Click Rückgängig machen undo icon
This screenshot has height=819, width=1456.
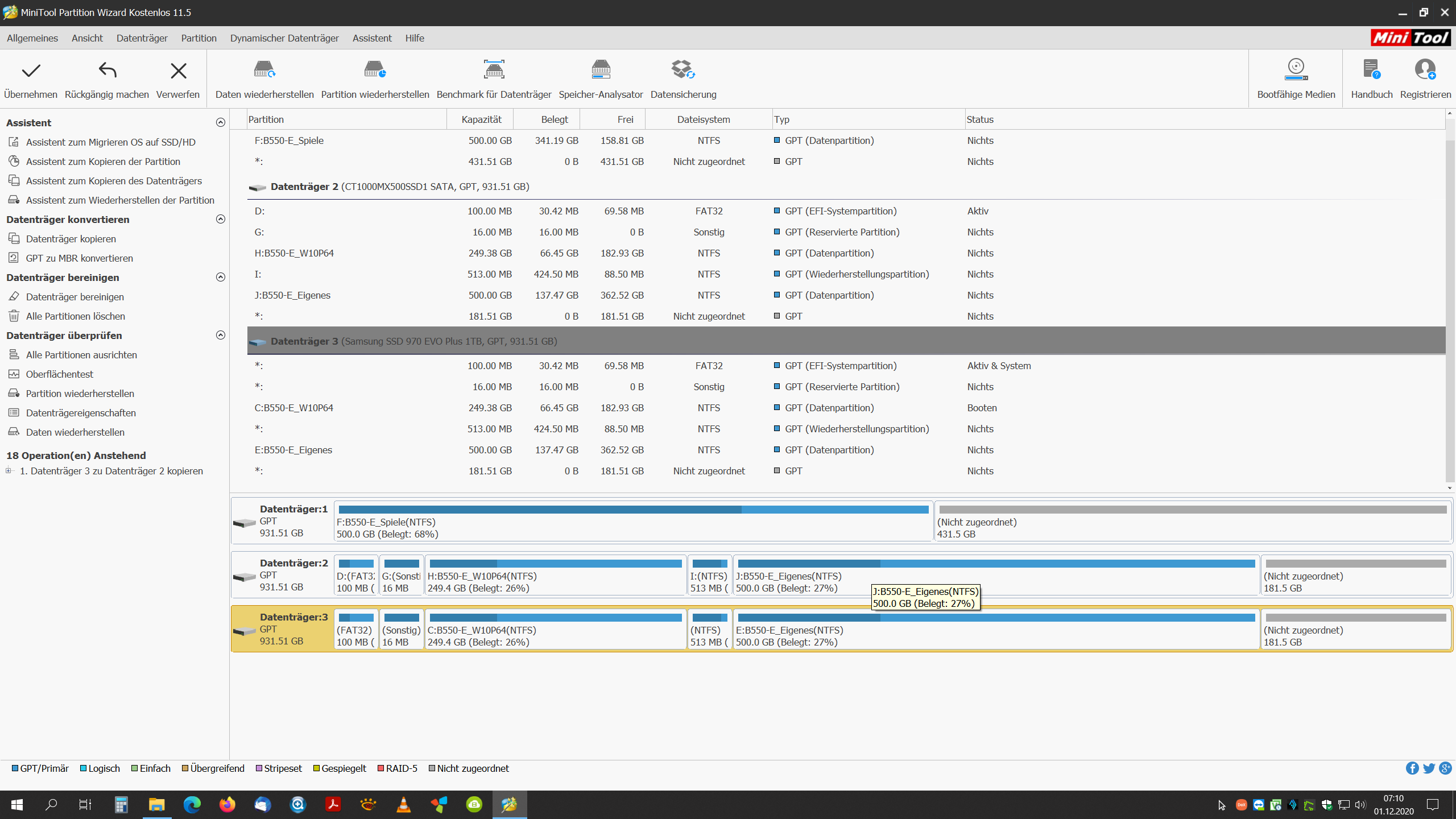coord(107,71)
